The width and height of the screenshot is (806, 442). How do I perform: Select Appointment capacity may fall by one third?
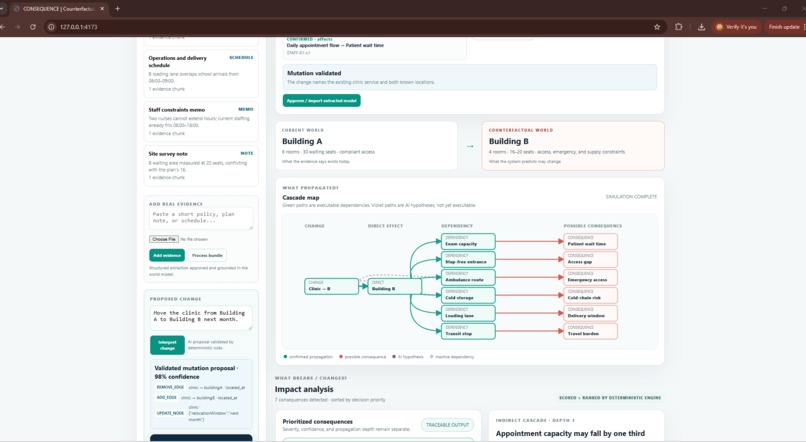tap(570, 433)
